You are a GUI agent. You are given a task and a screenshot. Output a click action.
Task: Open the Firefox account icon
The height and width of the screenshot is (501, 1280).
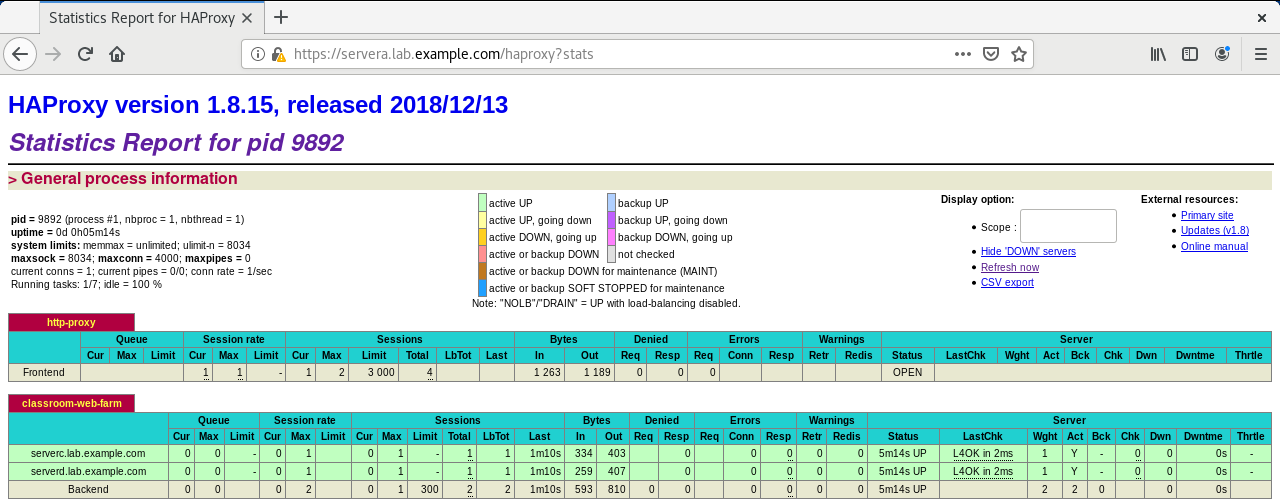(x=1222, y=54)
